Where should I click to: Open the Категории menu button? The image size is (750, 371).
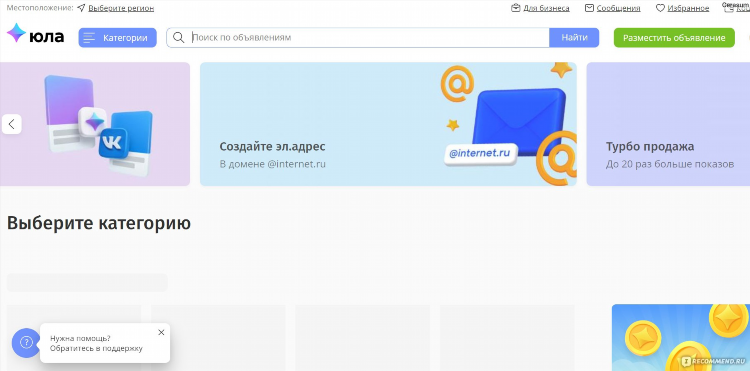[118, 38]
